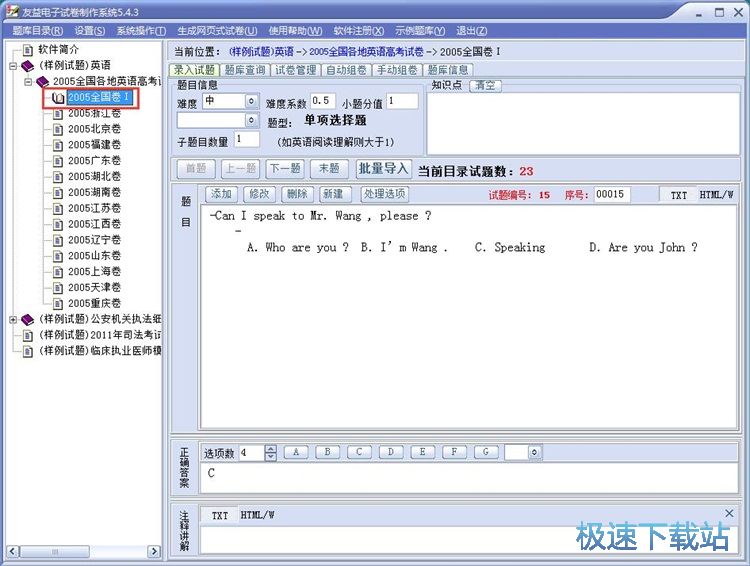The width and height of the screenshot is (750, 566).
Task: Switch to the 题库查询 tab
Action: (x=245, y=70)
